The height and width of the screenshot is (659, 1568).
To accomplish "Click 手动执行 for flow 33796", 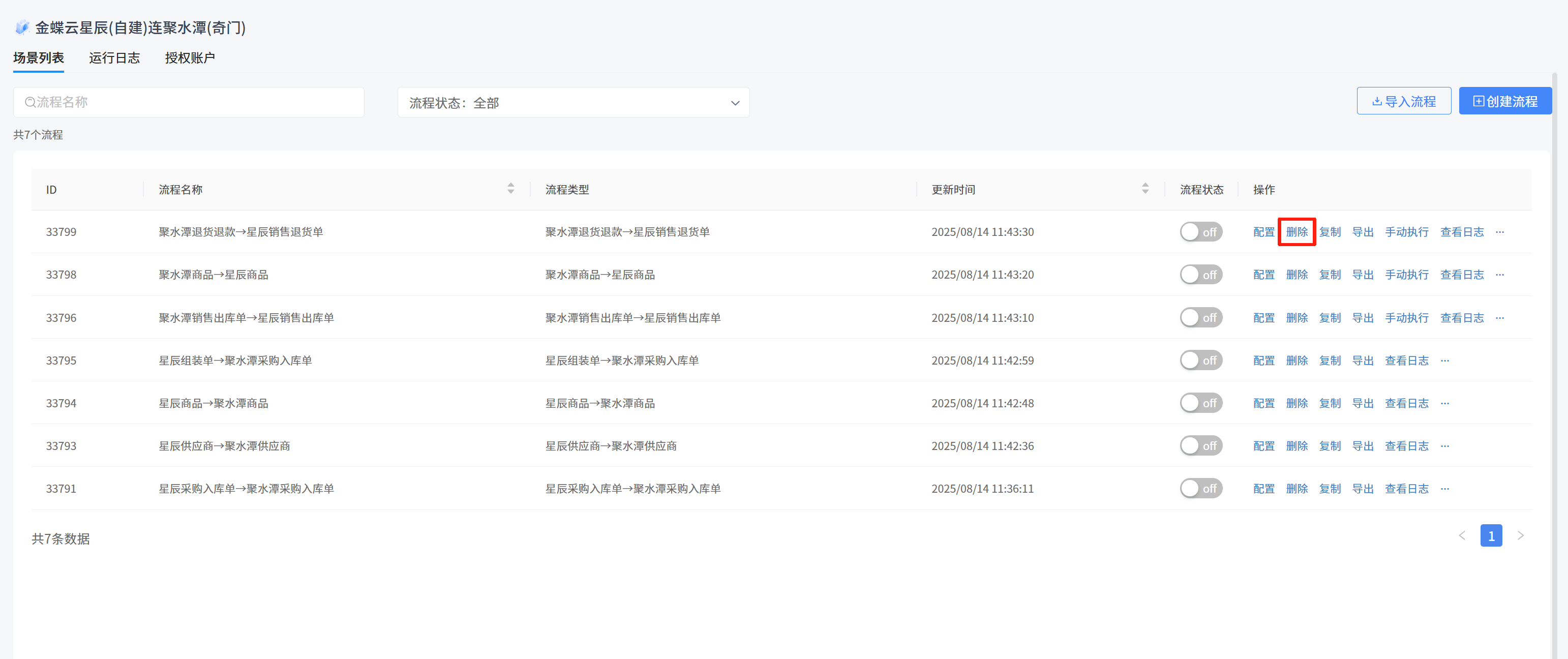I will click(1406, 318).
